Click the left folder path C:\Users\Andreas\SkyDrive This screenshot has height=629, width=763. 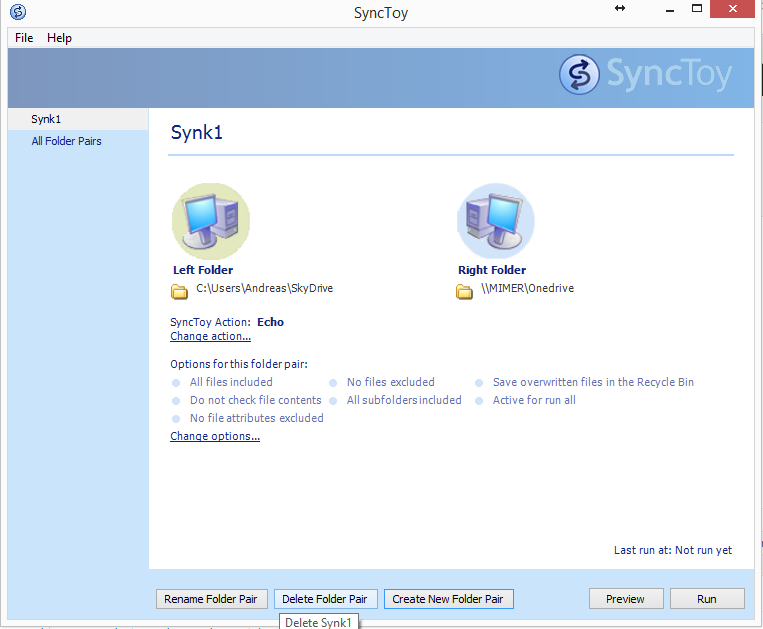click(264, 288)
